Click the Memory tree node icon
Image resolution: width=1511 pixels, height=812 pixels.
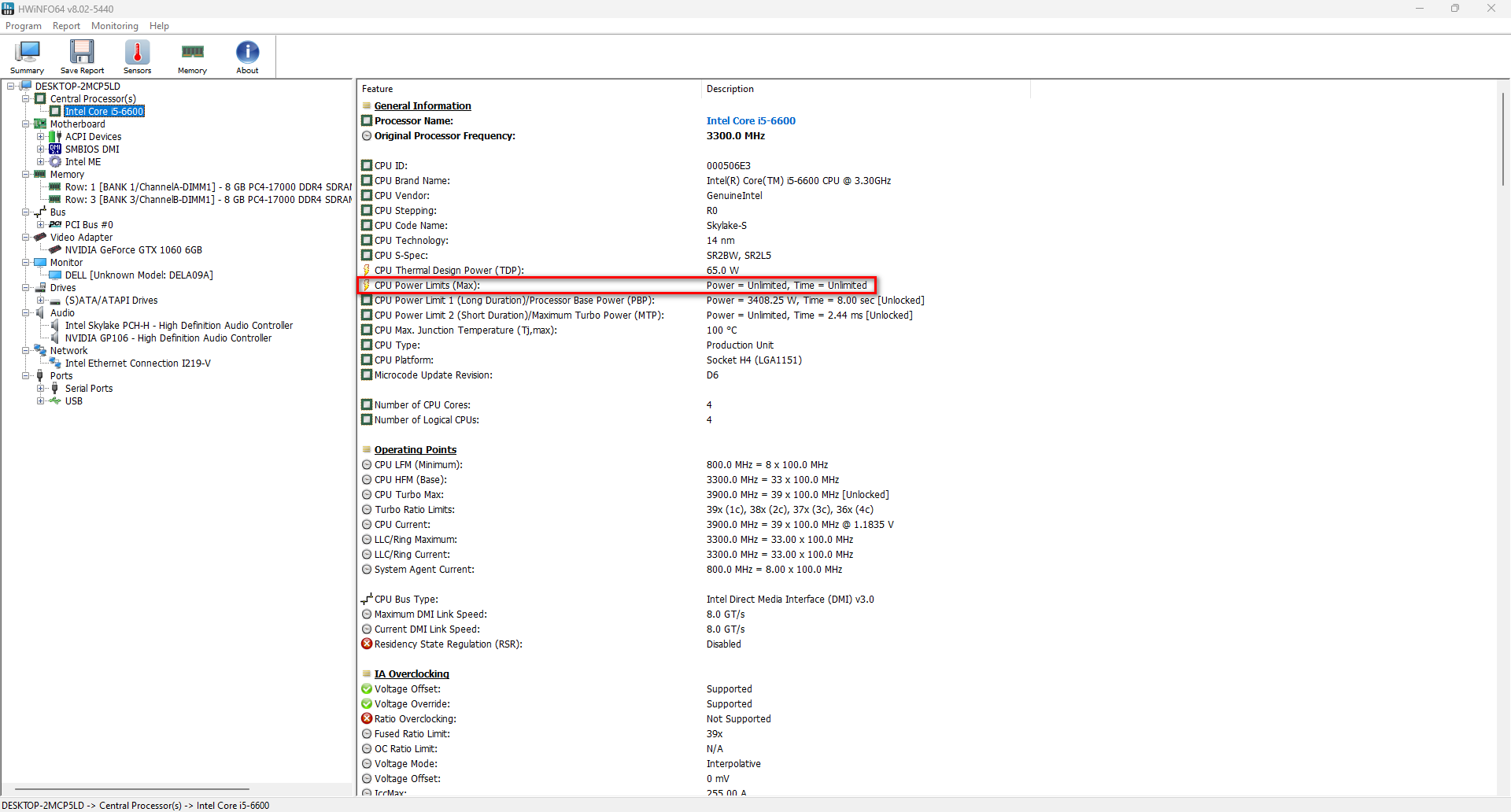pyautogui.click(x=40, y=174)
